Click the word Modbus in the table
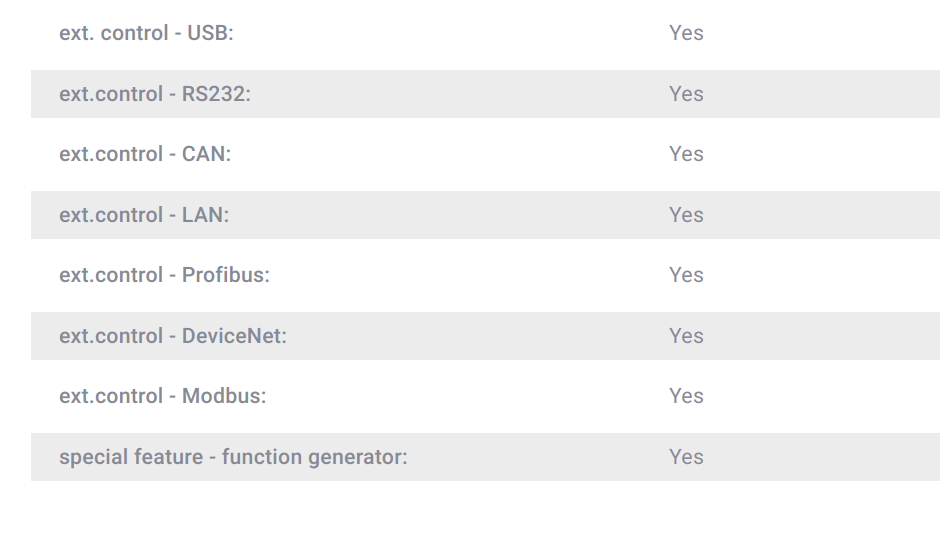This screenshot has height=558, width=940. click(x=222, y=396)
